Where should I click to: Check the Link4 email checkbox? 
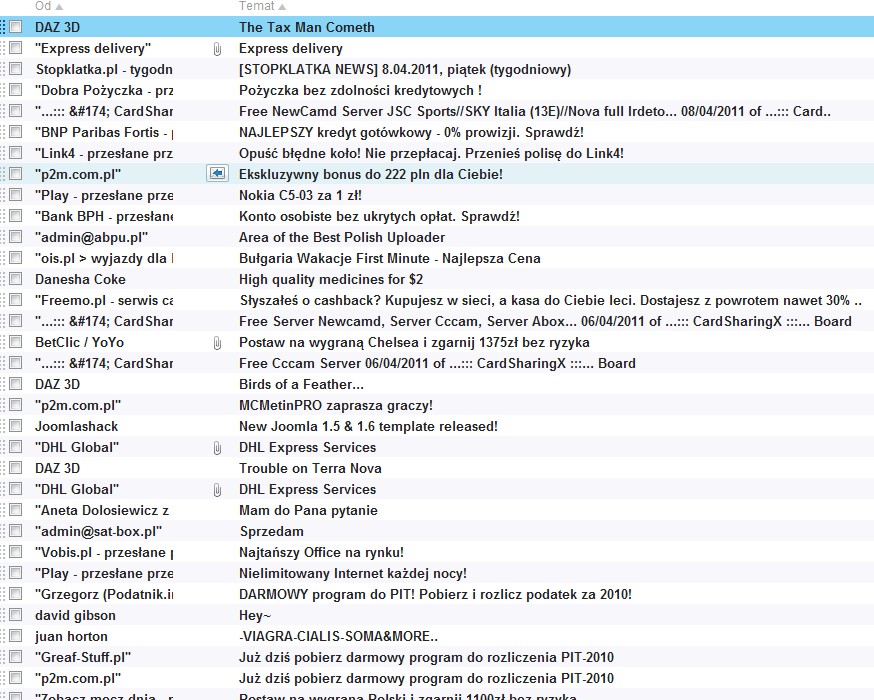[x=16, y=153]
